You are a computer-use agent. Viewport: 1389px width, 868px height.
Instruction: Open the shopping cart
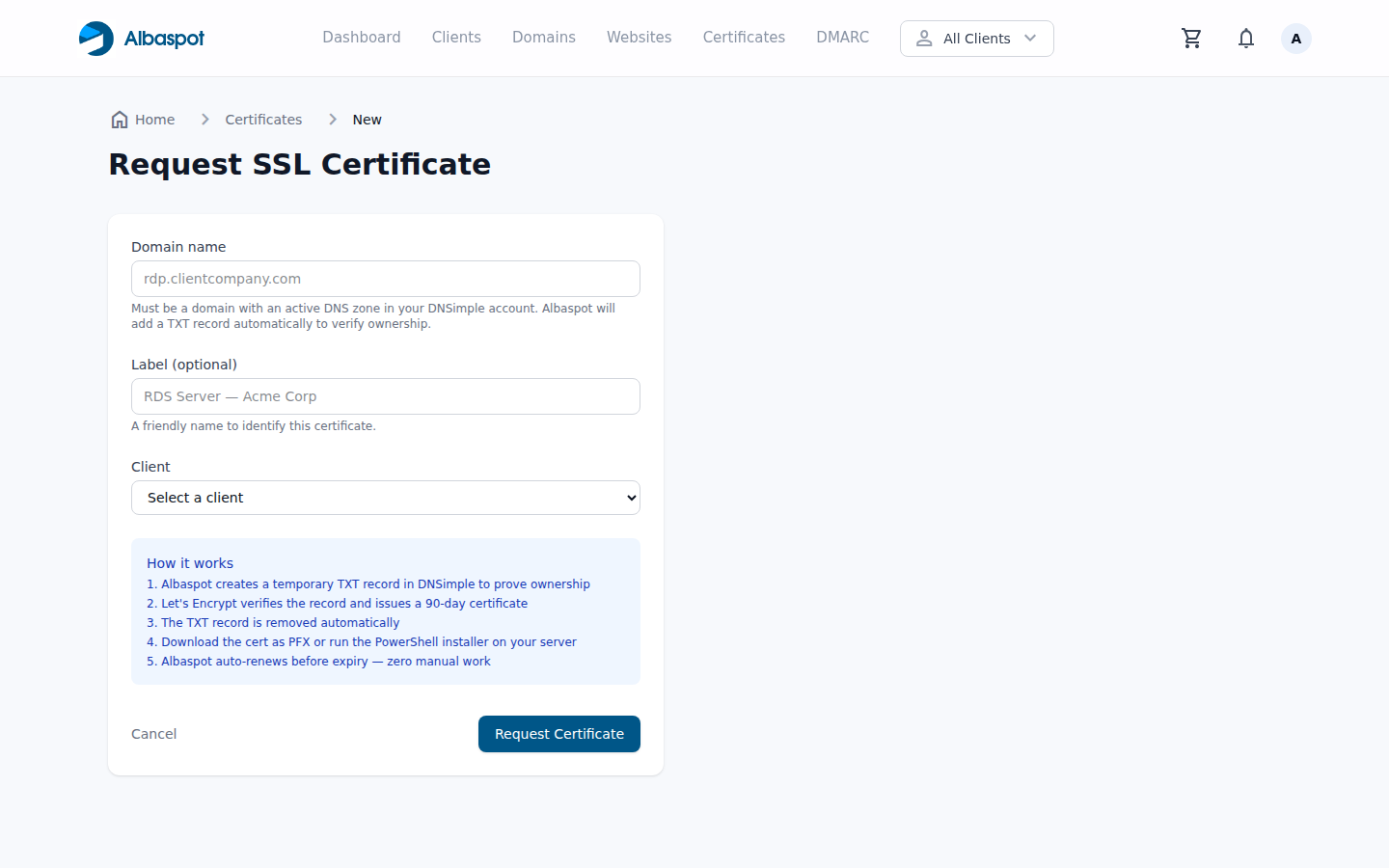1191,38
